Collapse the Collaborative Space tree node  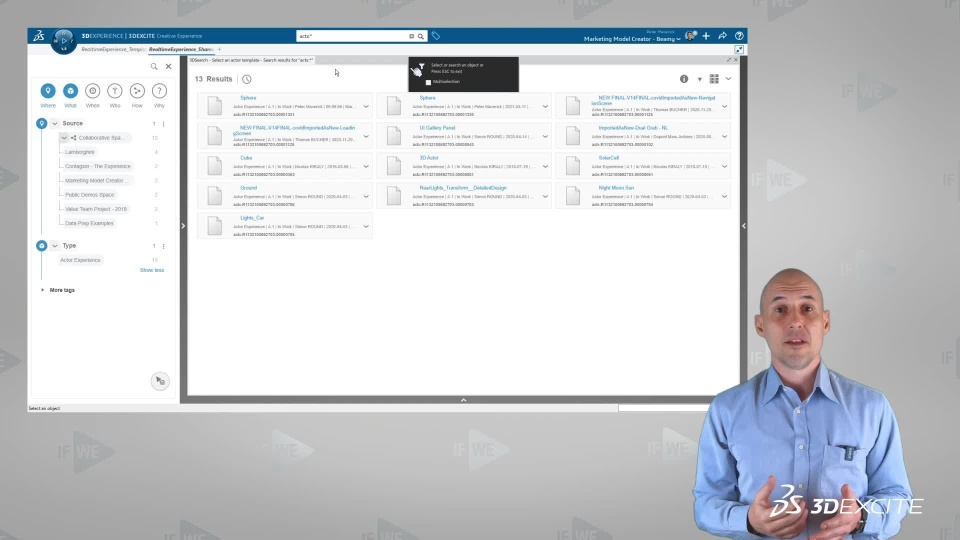pos(64,138)
